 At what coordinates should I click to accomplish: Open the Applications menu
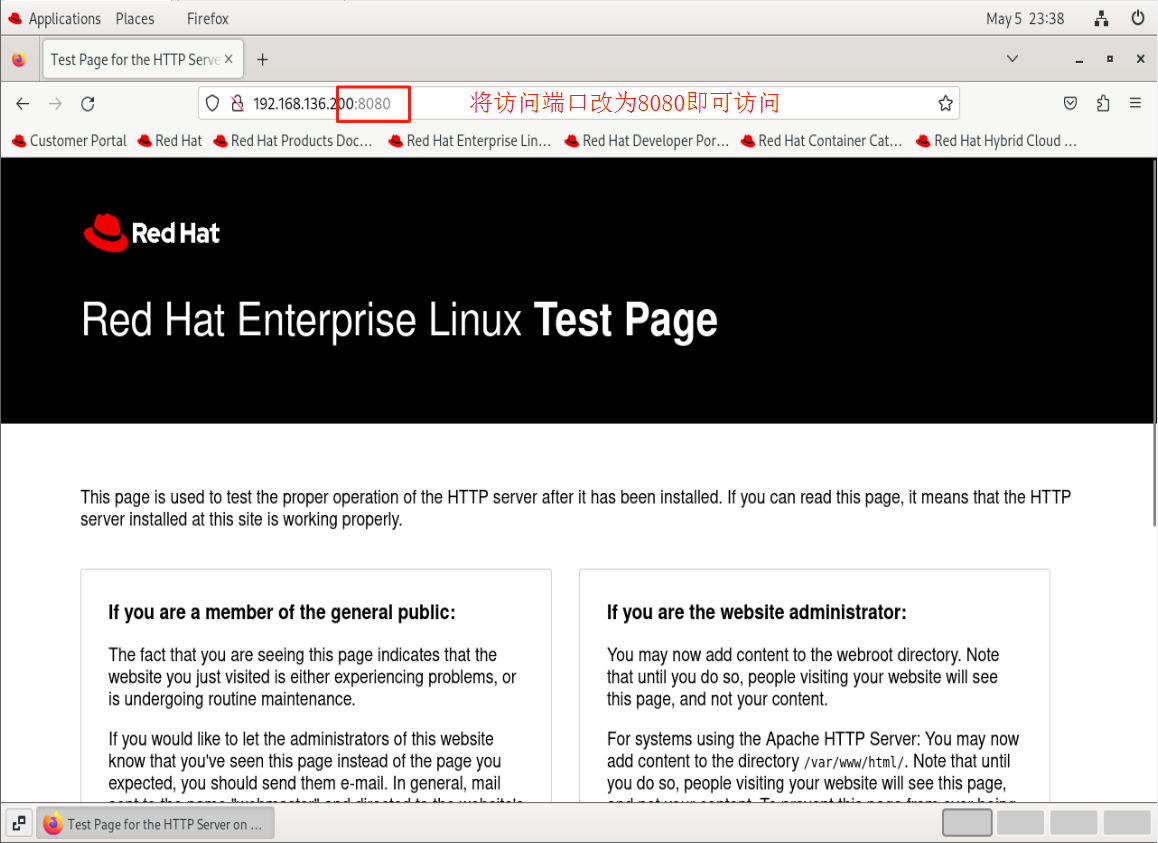[55, 18]
